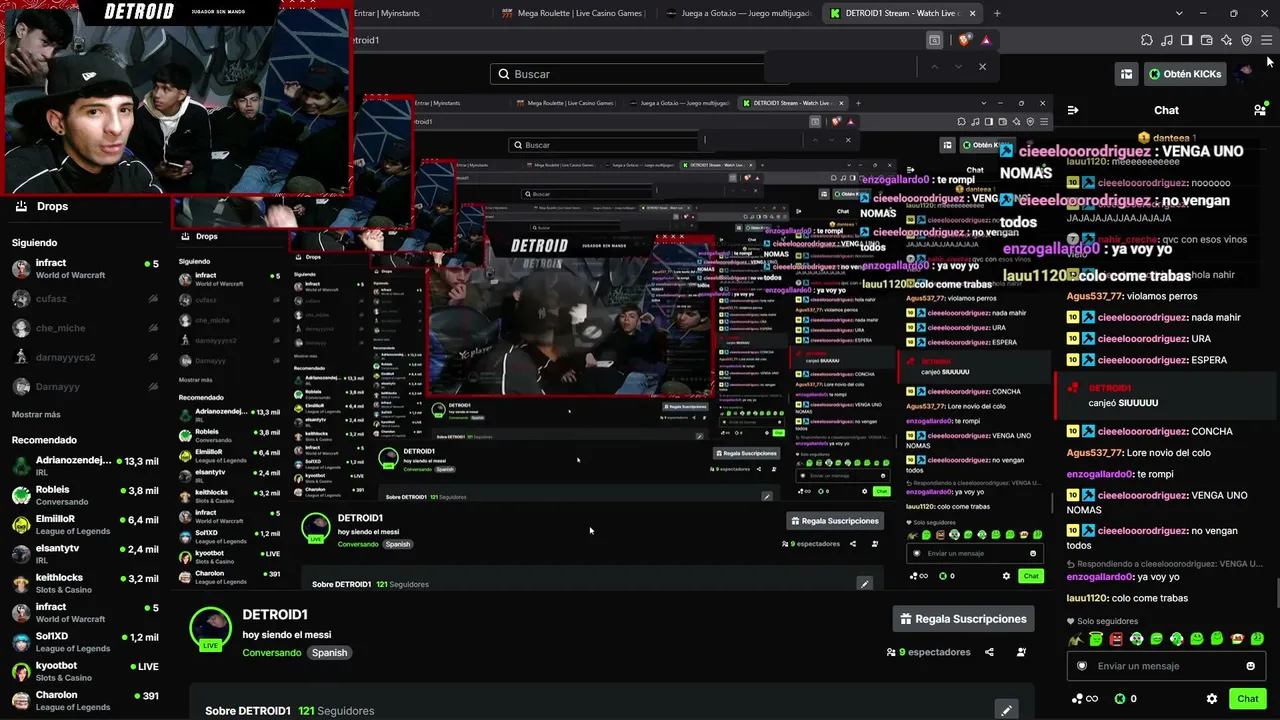This screenshot has height=720, width=1280.
Task: Click Agus537_77 username beside 'violamos perros'
Action: pyautogui.click(x=1095, y=296)
